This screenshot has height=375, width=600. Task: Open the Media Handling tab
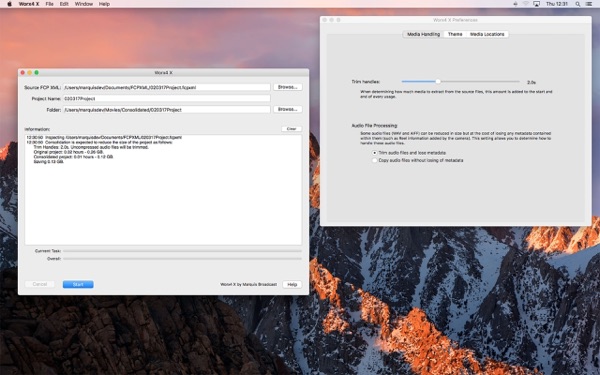click(x=423, y=34)
